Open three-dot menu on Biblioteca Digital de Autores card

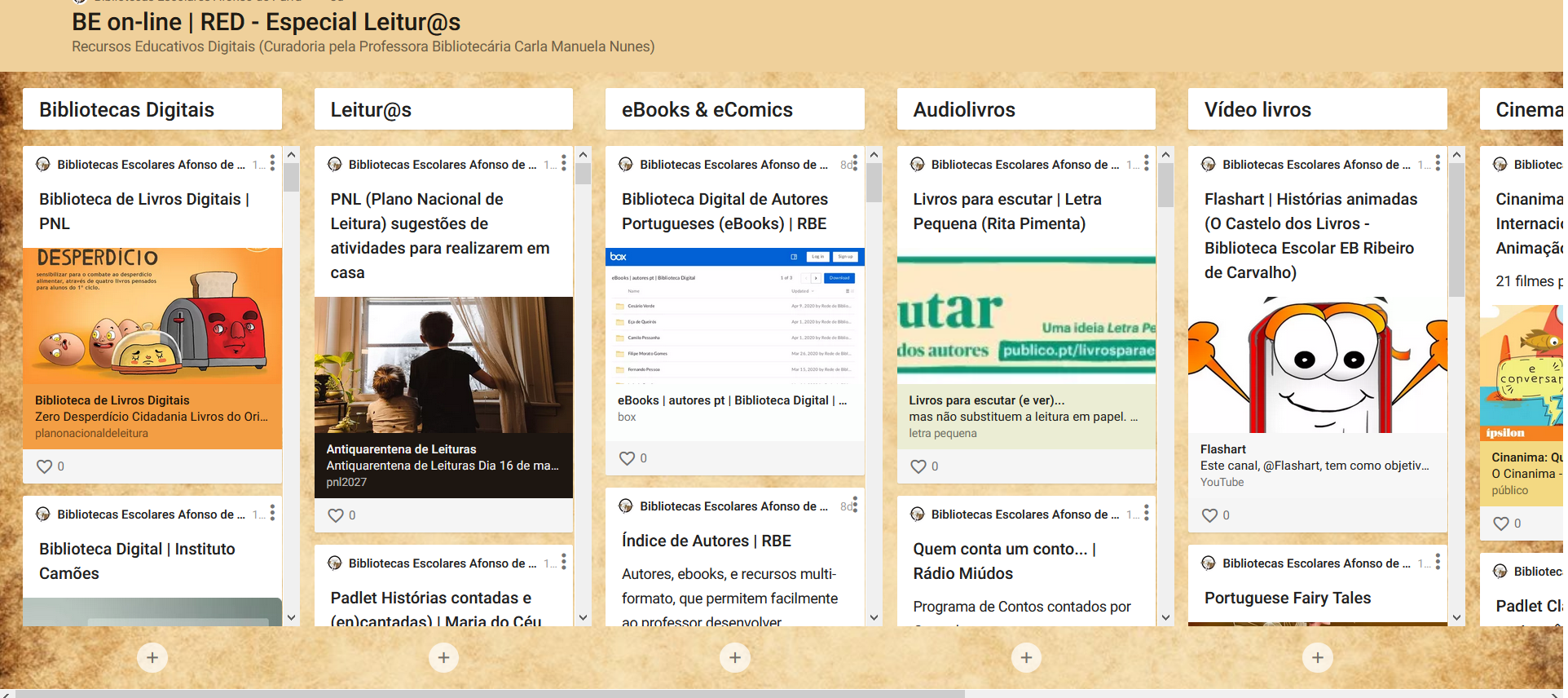click(855, 164)
